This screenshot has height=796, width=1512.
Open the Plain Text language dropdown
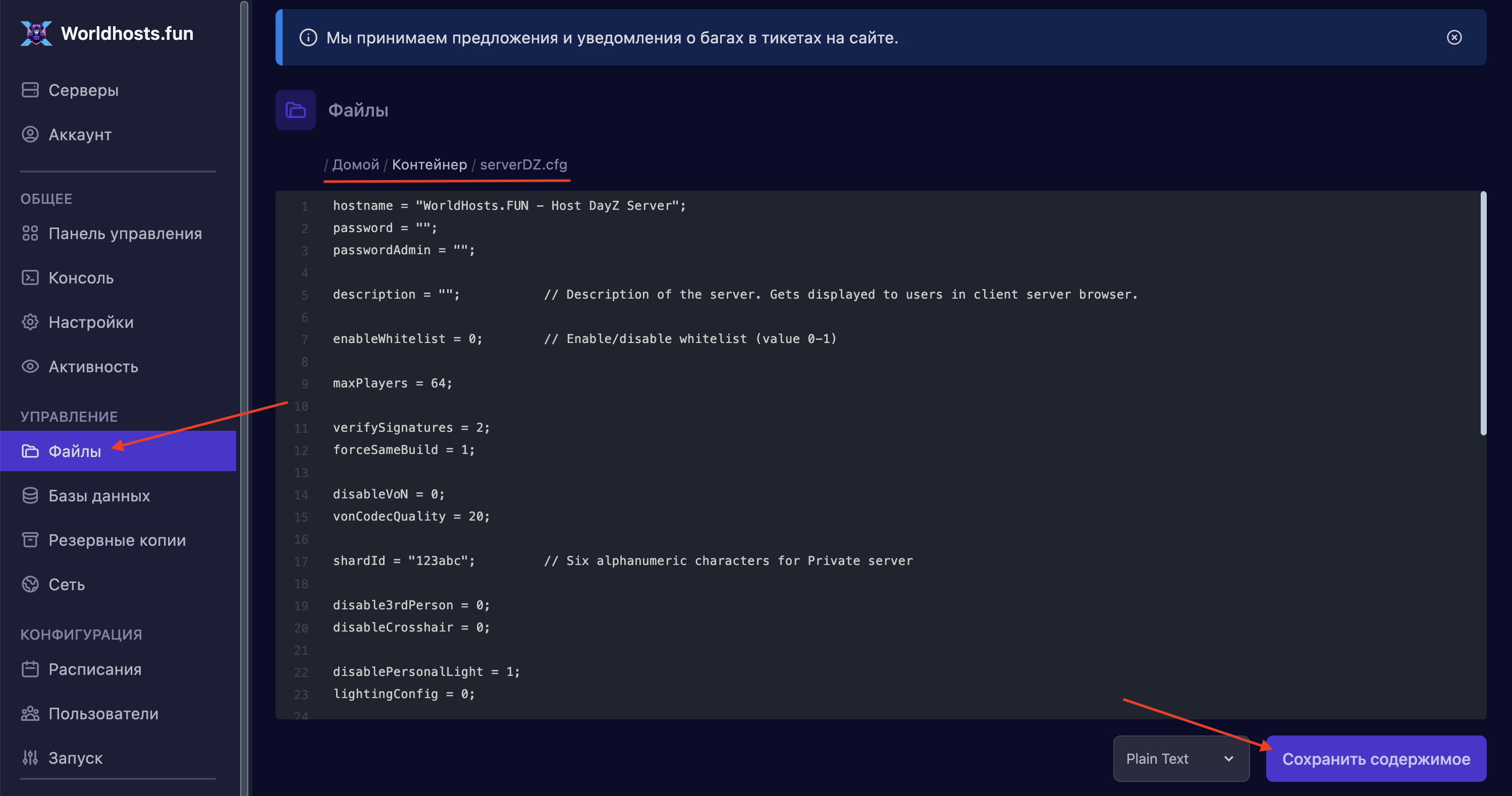click(1181, 759)
